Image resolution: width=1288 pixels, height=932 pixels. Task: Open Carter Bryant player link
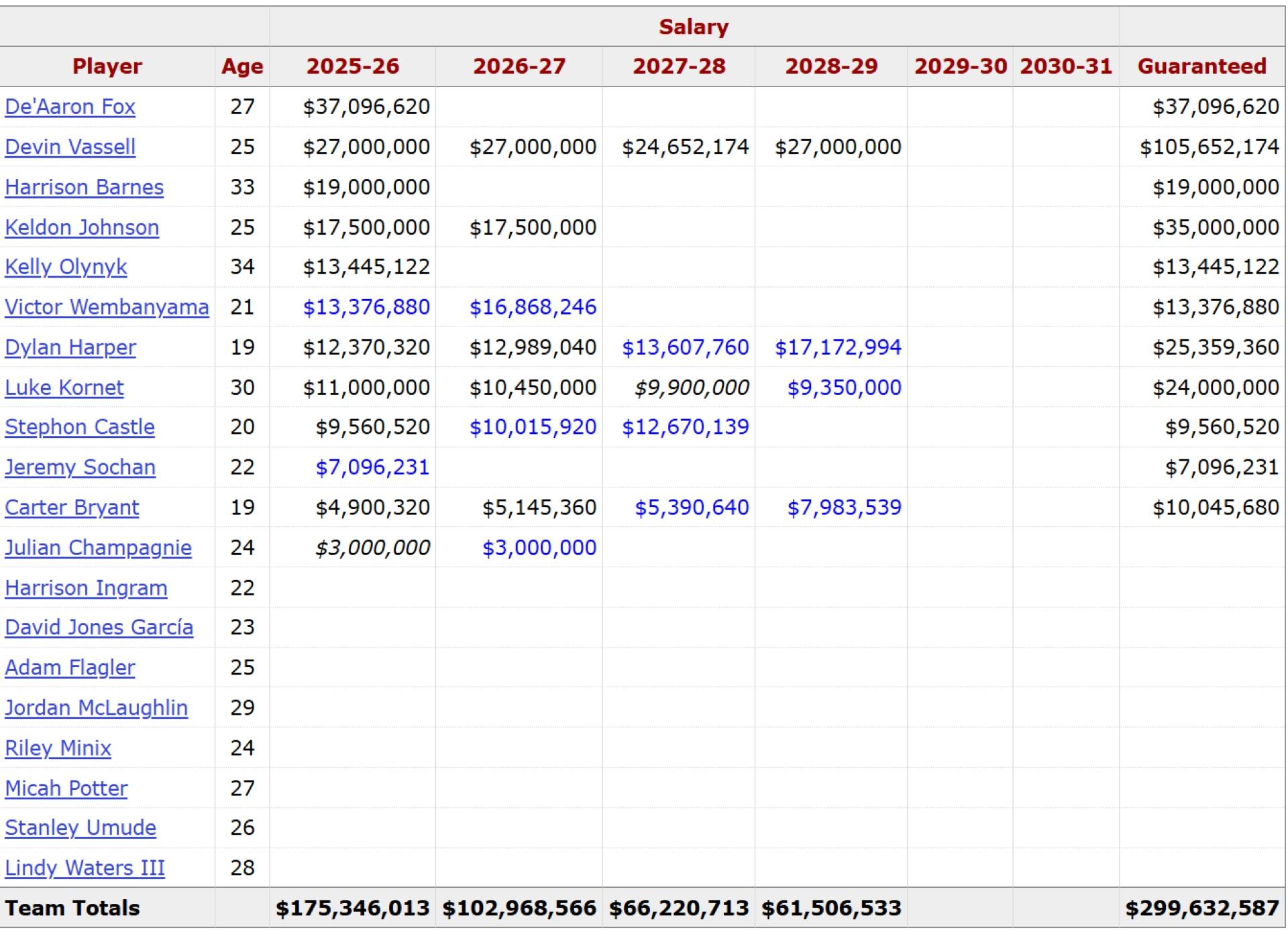coord(72,508)
